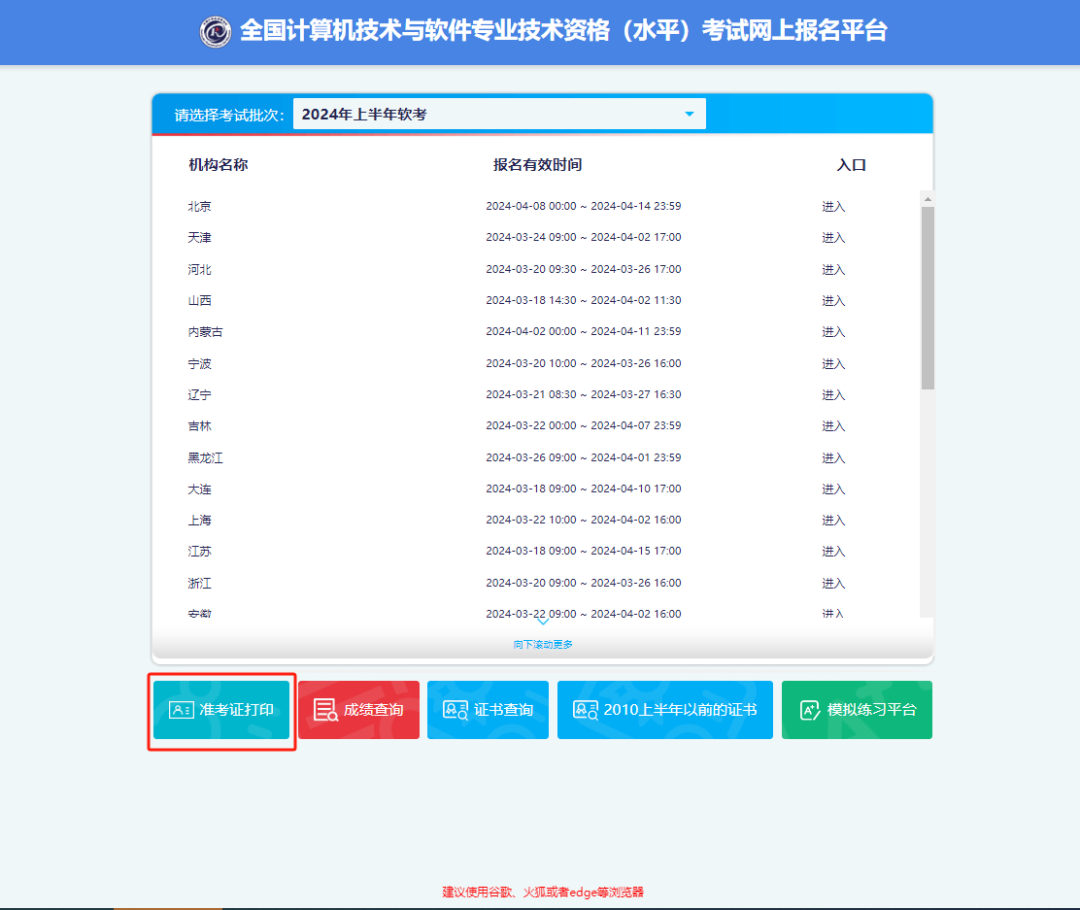
Task: Click 进入 for 山西
Action: tap(833, 300)
